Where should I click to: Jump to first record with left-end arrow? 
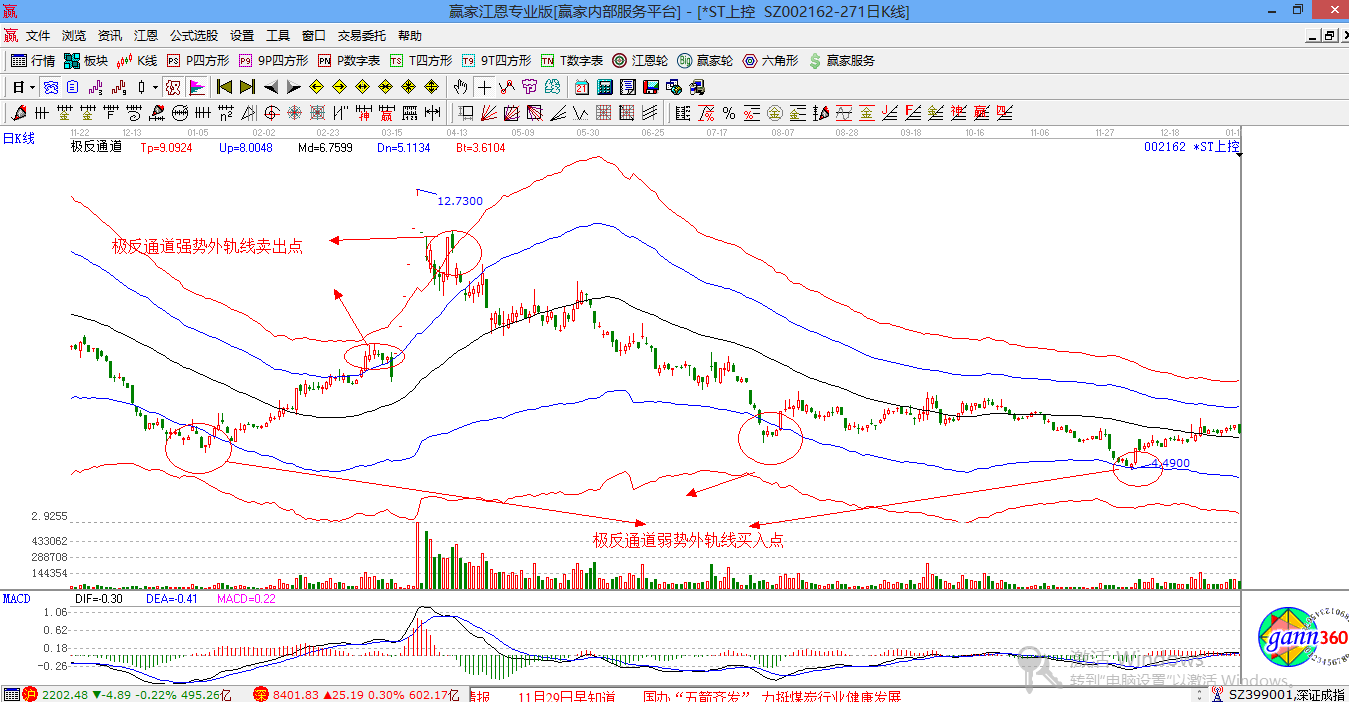(x=224, y=87)
